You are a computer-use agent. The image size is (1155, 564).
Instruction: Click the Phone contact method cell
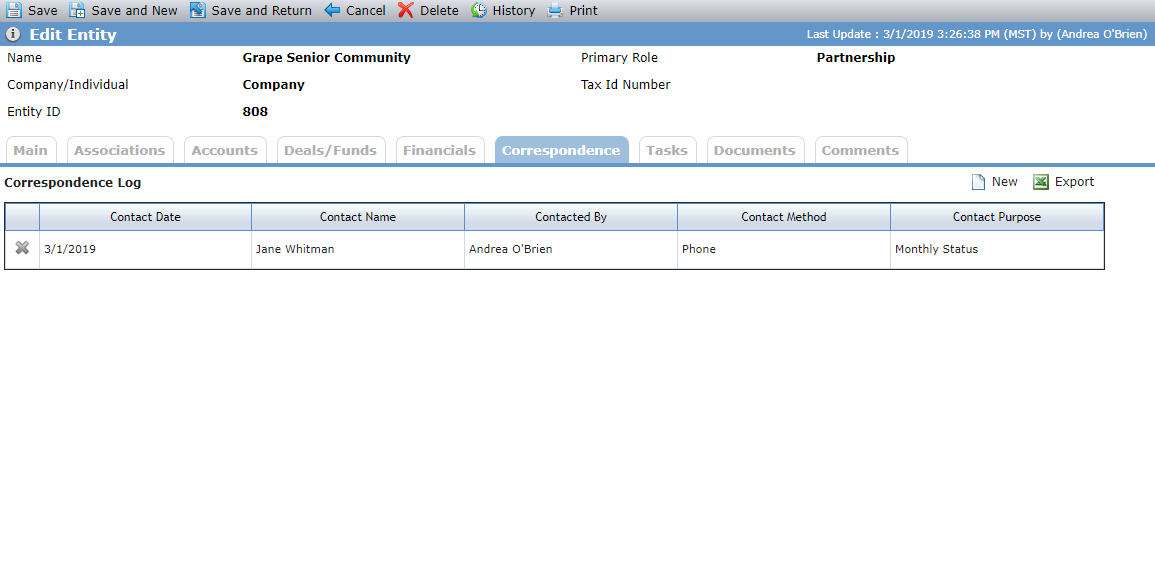pyautogui.click(x=784, y=250)
